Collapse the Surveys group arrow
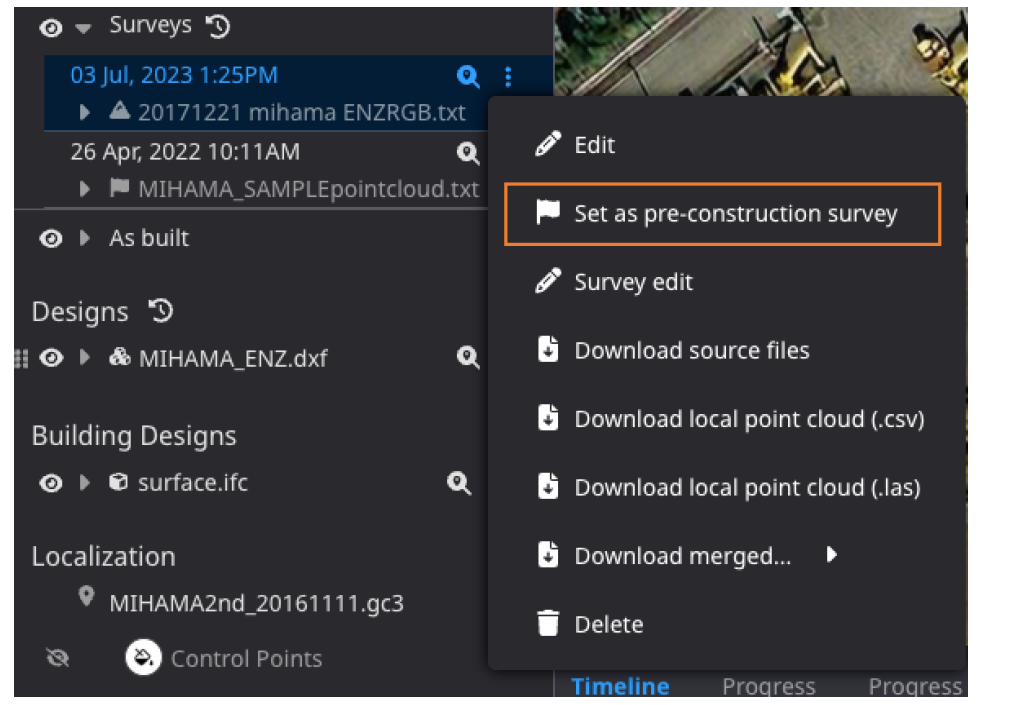The image size is (1012, 705). click(83, 28)
